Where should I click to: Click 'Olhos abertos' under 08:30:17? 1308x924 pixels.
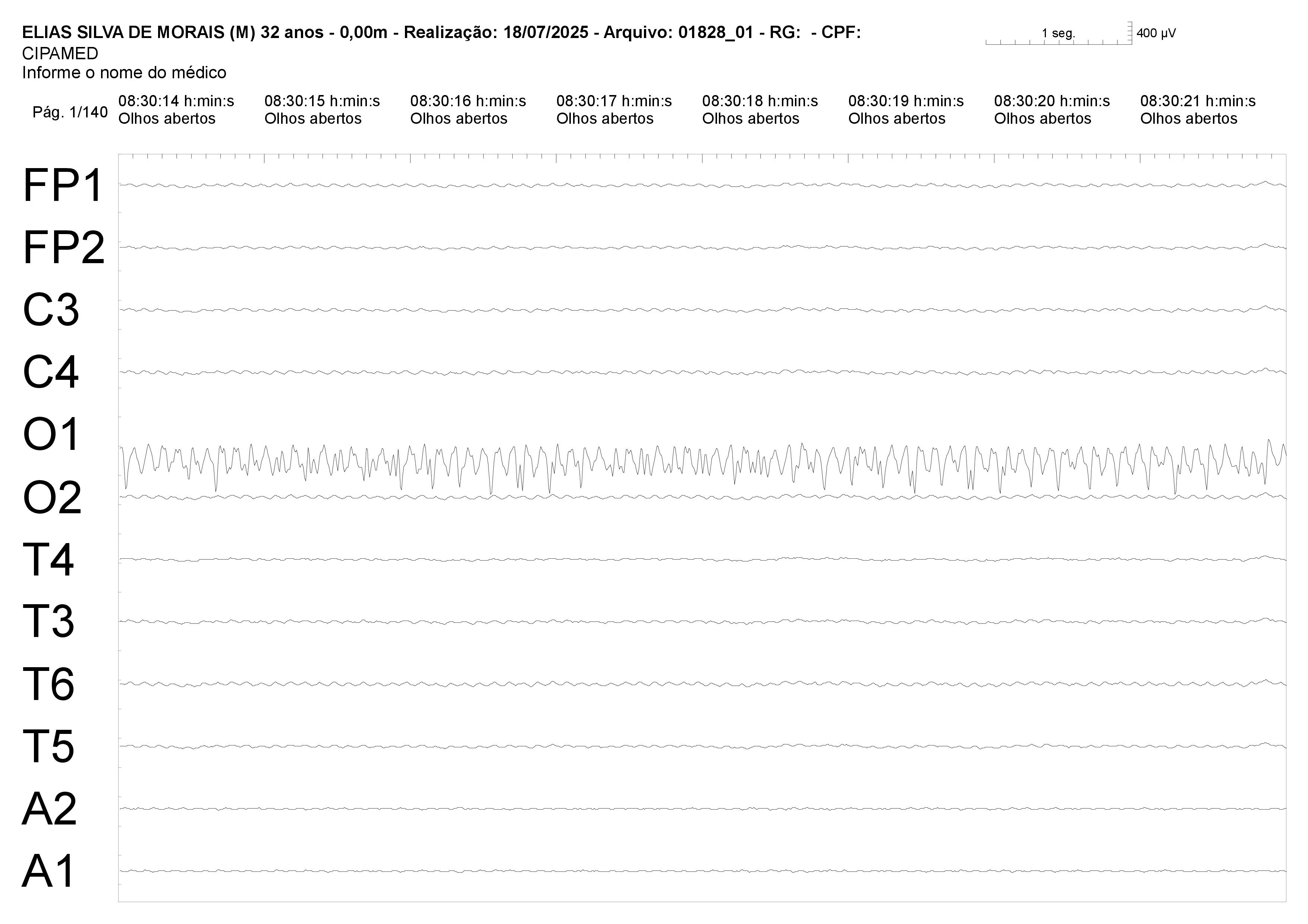605,119
